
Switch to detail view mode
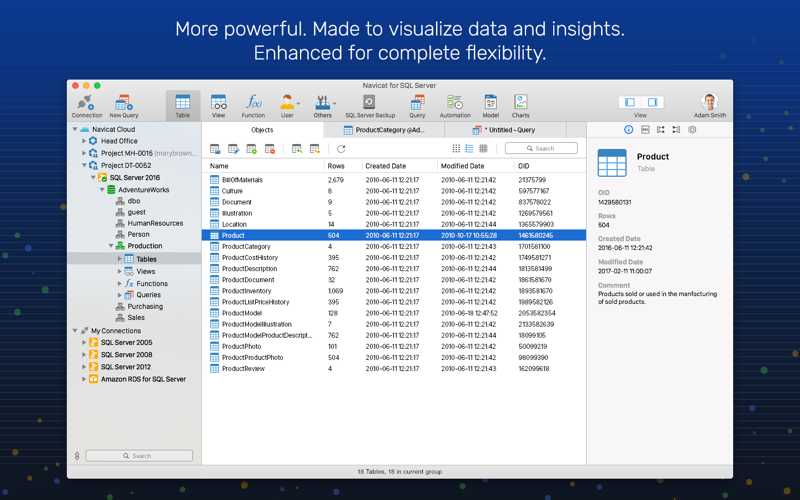click(483, 148)
